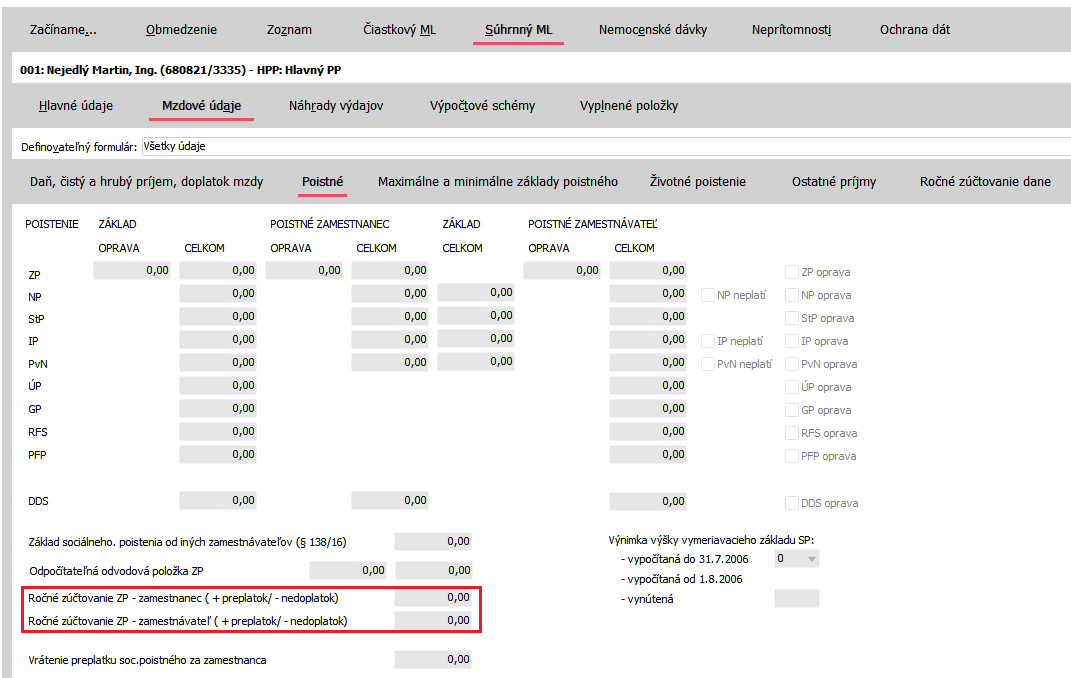Open Ročné zúčtovanie dane subtab
Screen dimensions: 1071x678
[x=985, y=182]
